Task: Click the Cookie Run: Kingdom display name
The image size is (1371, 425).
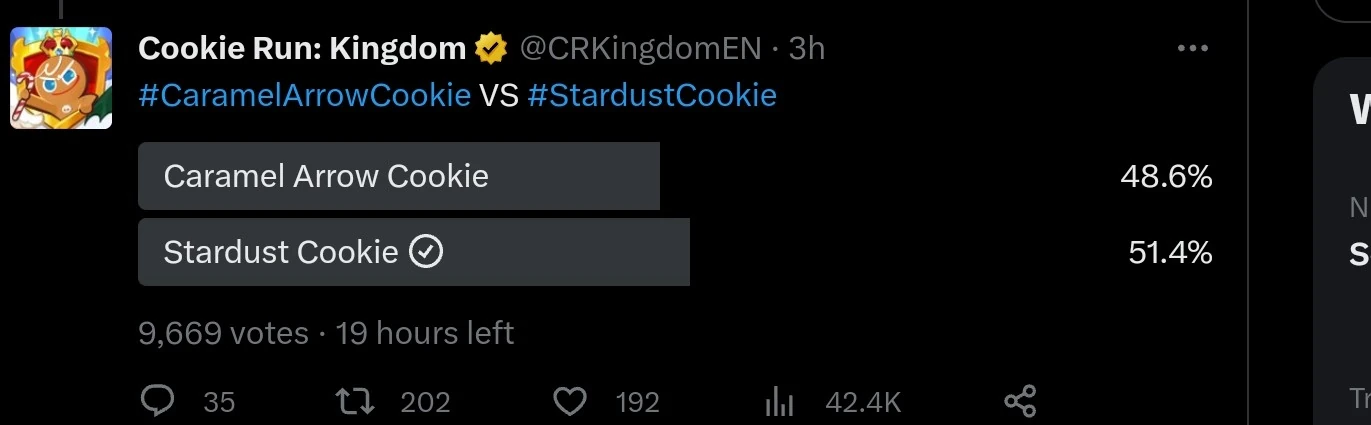Action: coord(302,47)
